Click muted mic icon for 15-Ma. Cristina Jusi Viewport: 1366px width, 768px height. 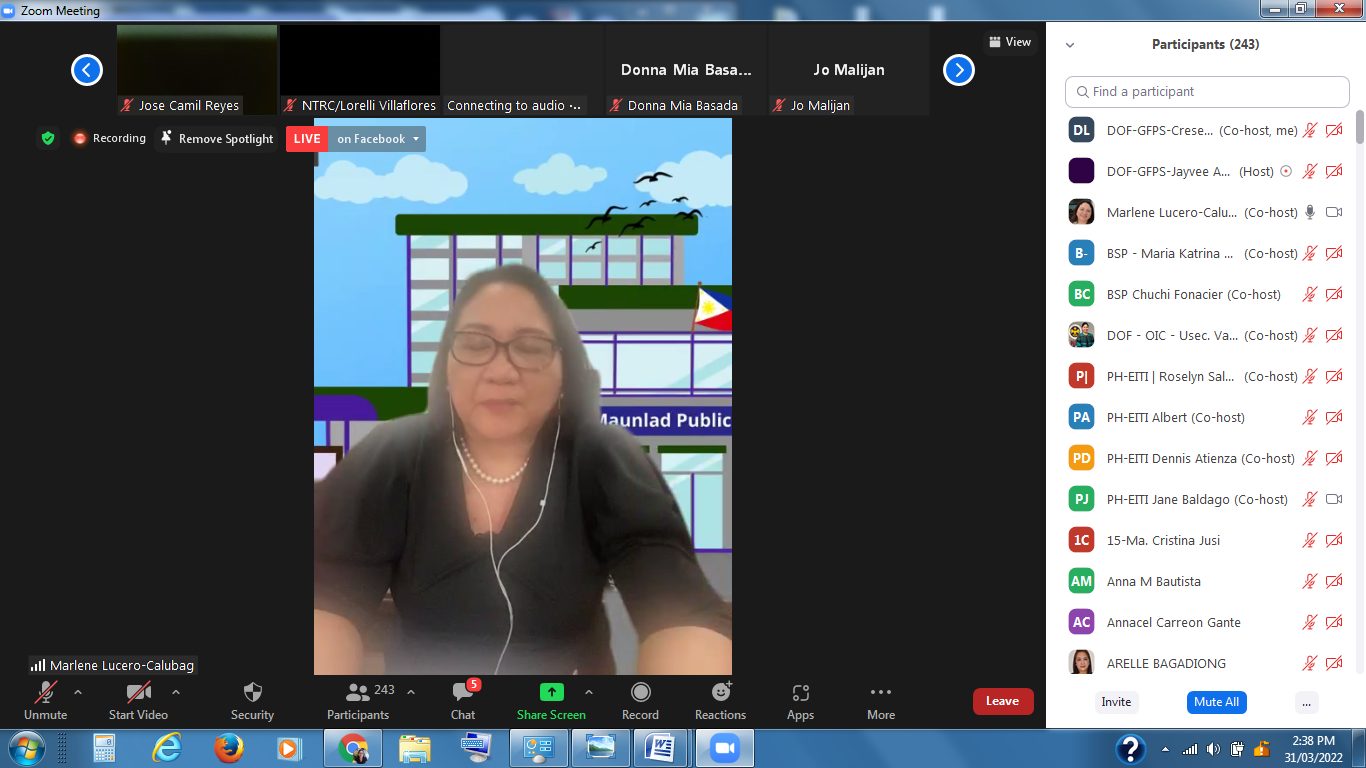[x=1310, y=540]
